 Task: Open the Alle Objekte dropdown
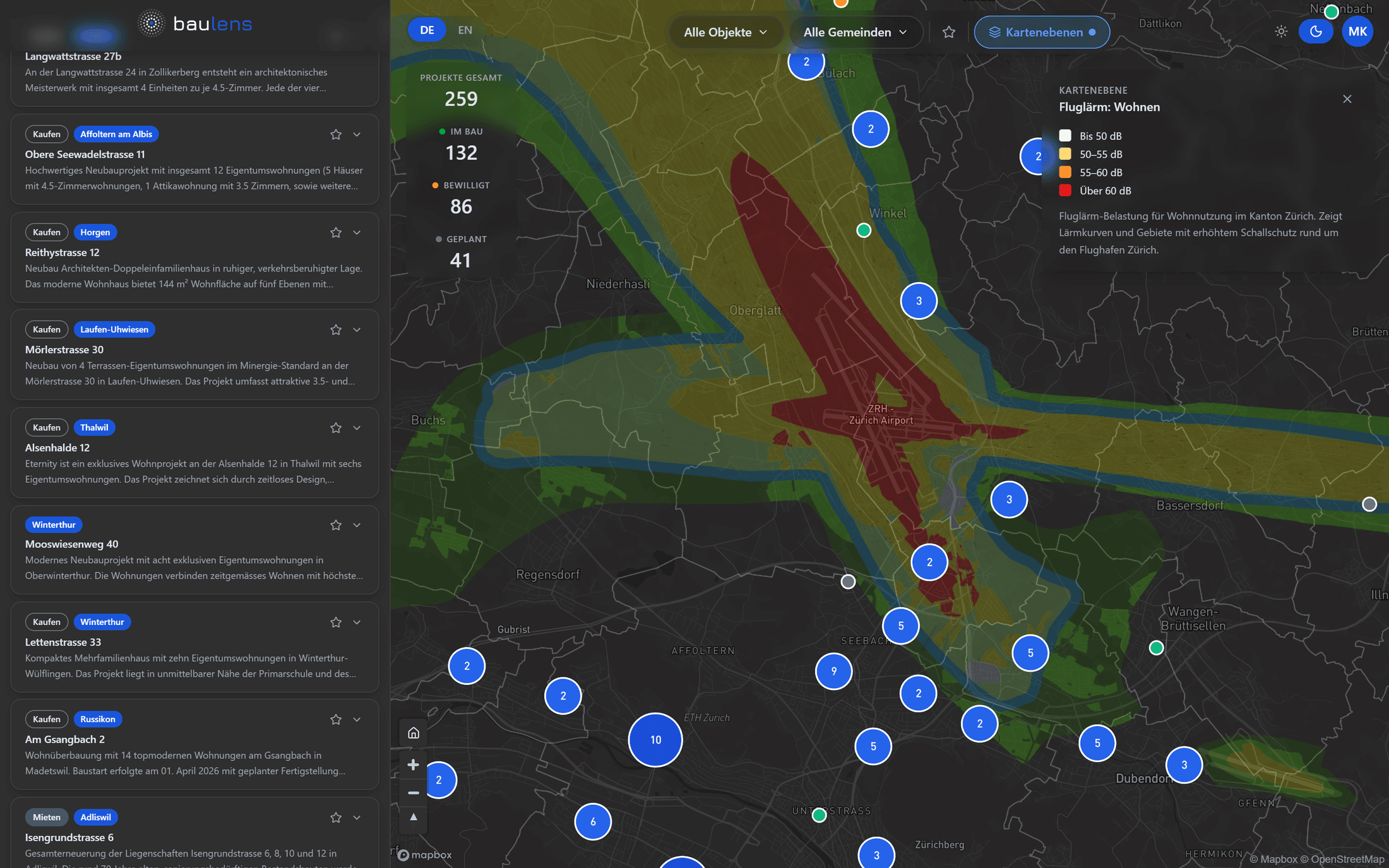click(x=725, y=32)
